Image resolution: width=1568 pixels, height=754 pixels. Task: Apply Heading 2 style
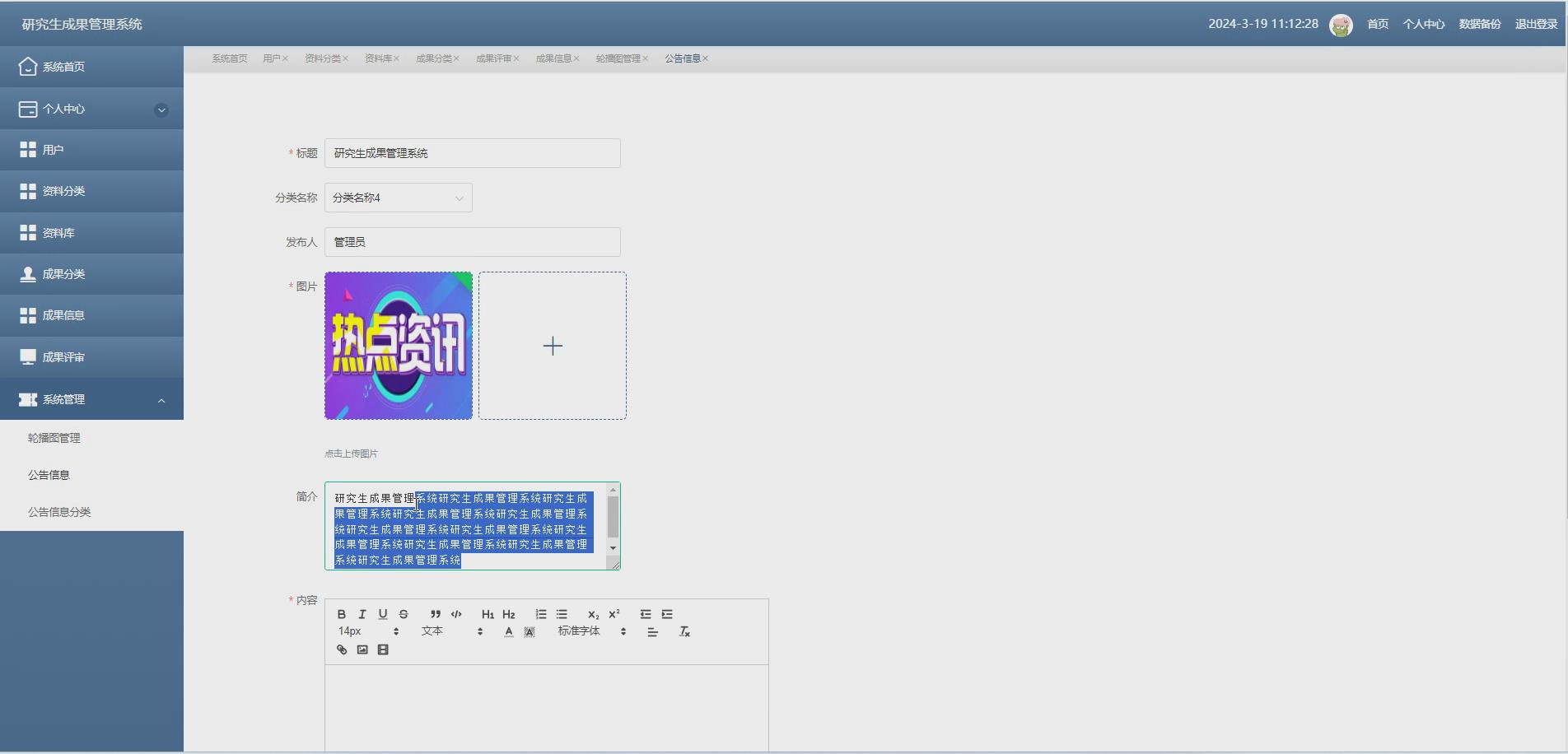click(509, 614)
